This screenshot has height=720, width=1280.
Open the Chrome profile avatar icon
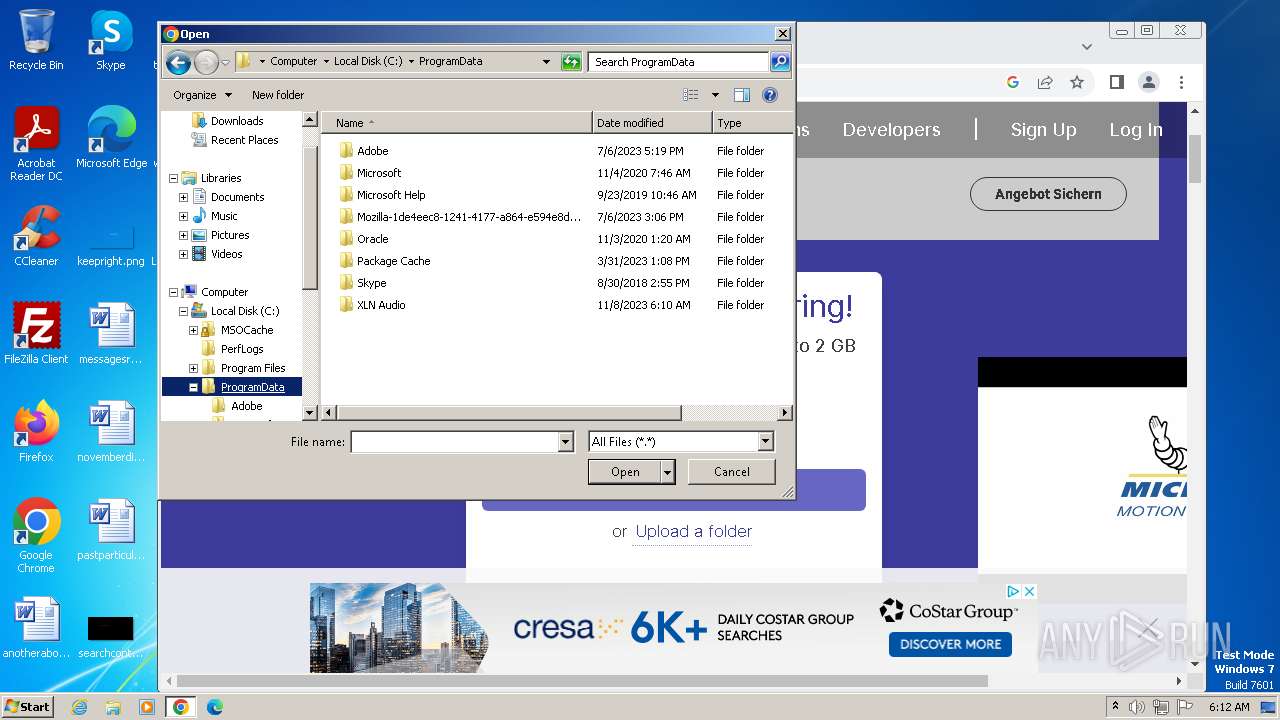1149,82
